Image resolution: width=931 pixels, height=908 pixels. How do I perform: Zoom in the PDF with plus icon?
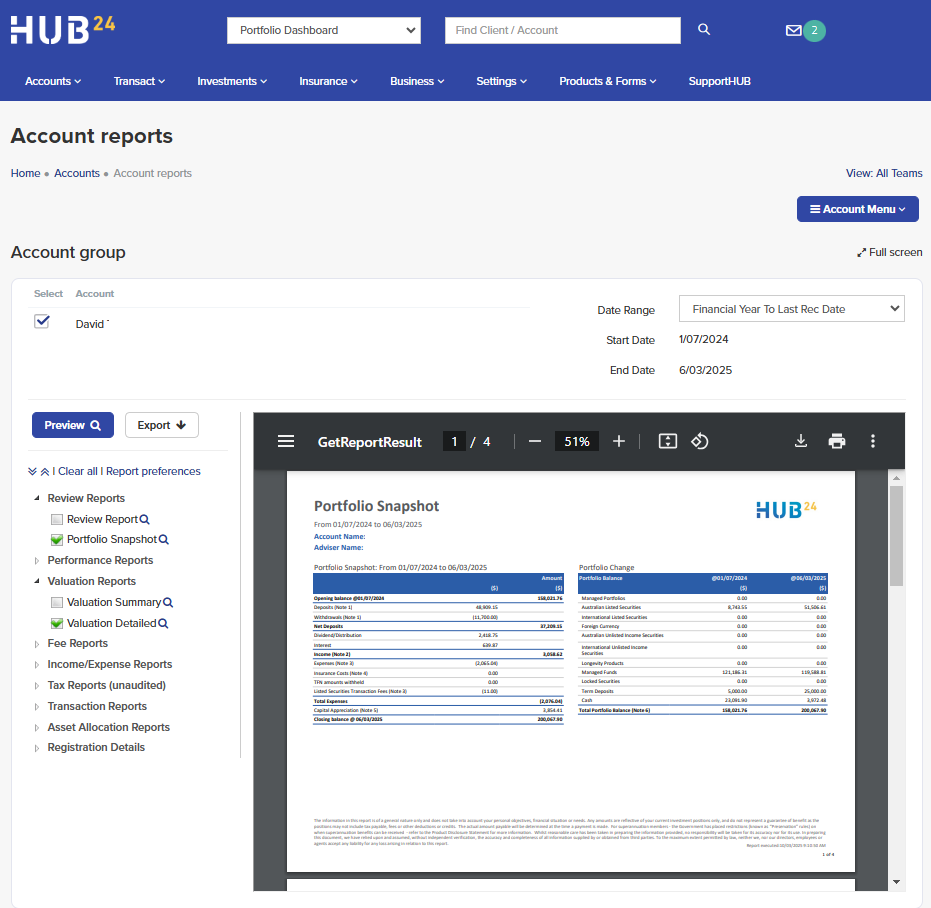pos(619,441)
